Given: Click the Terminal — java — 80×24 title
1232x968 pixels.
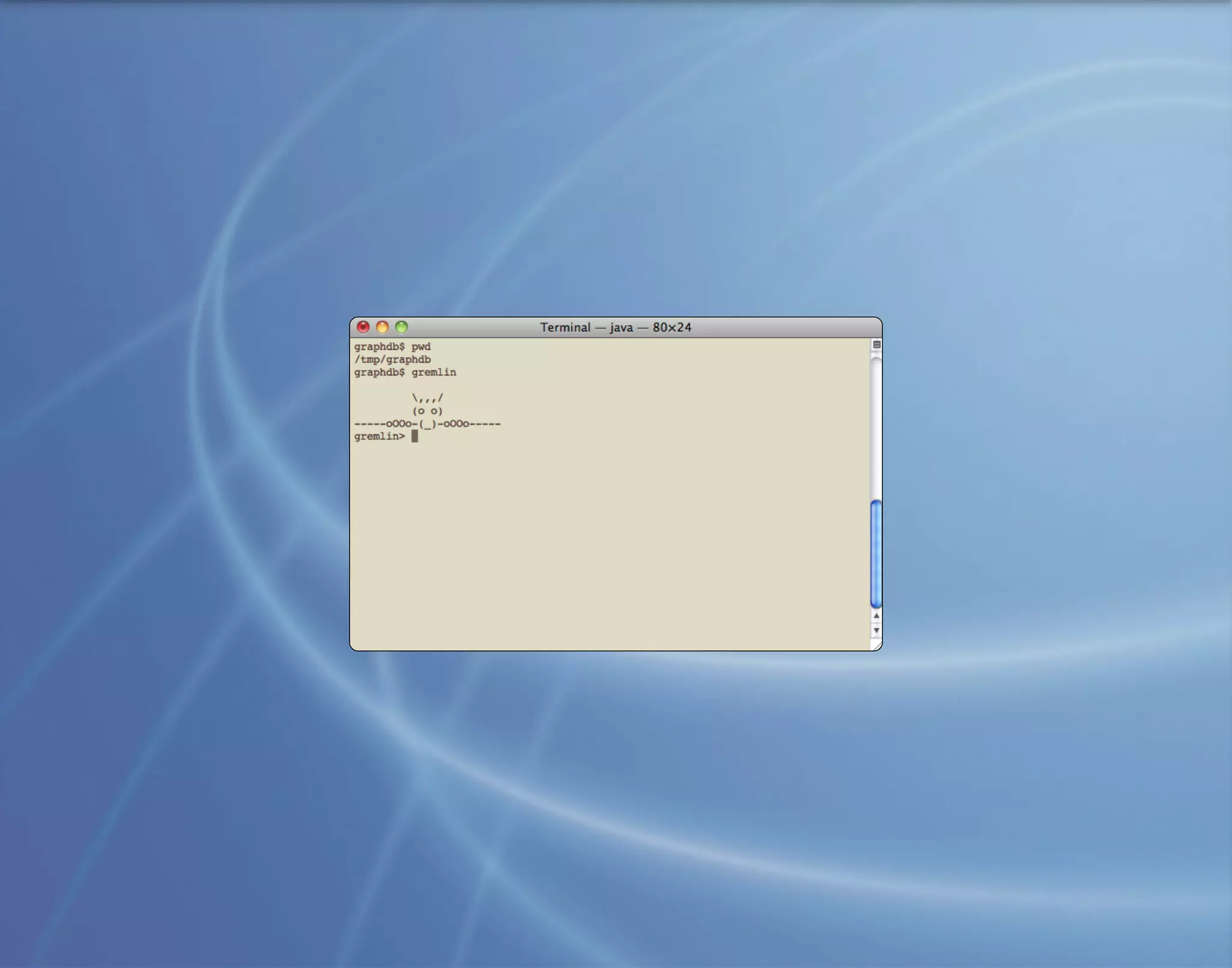Looking at the screenshot, I should [x=615, y=327].
